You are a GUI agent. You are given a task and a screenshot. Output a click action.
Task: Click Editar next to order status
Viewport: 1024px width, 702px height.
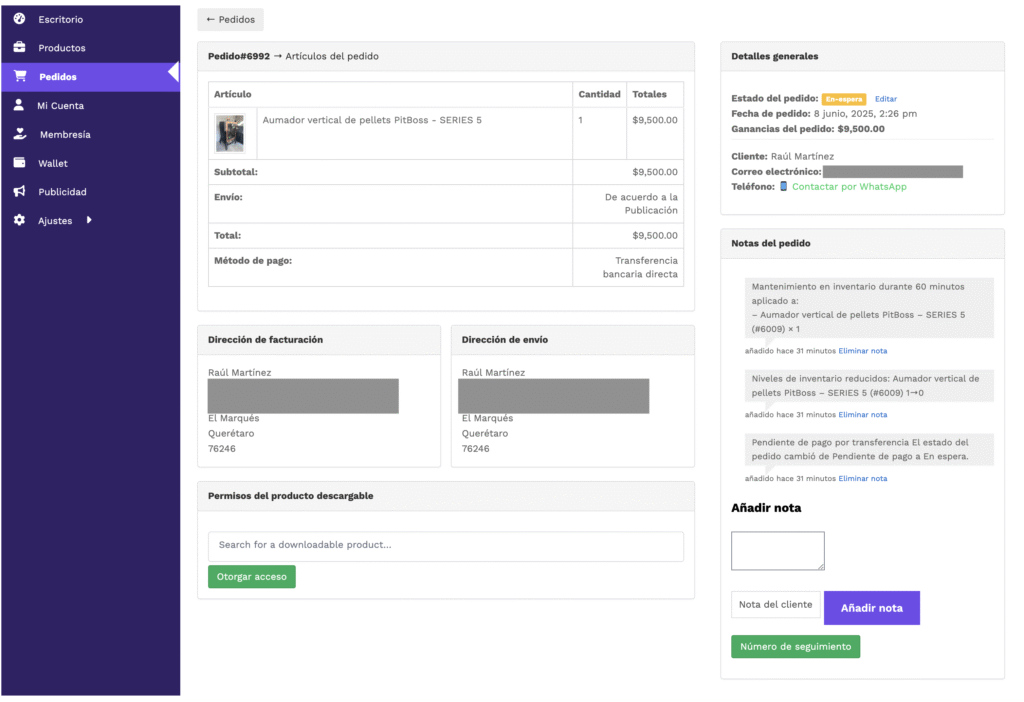click(x=885, y=99)
